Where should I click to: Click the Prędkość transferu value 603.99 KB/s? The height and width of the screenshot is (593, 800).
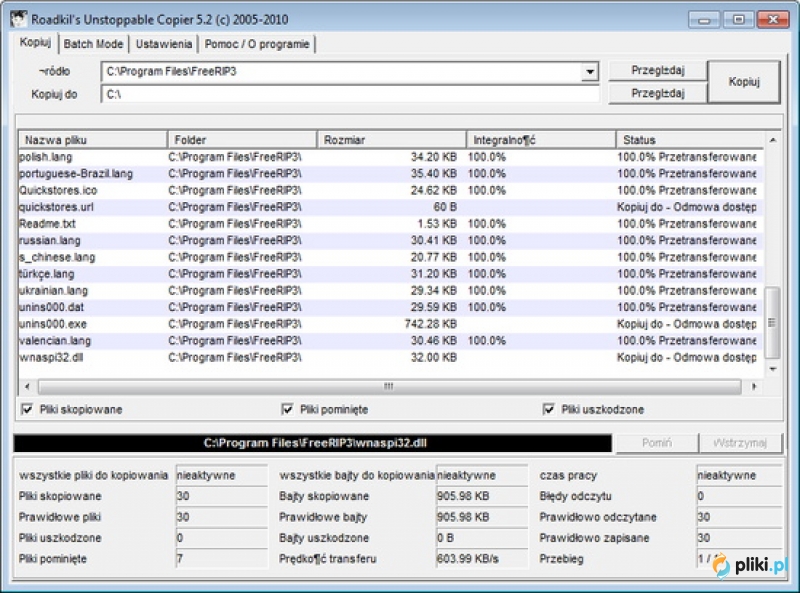482,558
